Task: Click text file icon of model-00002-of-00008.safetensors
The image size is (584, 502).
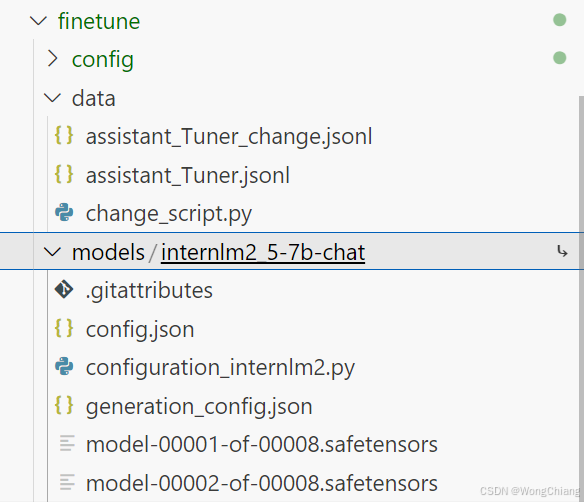Action: 67,482
